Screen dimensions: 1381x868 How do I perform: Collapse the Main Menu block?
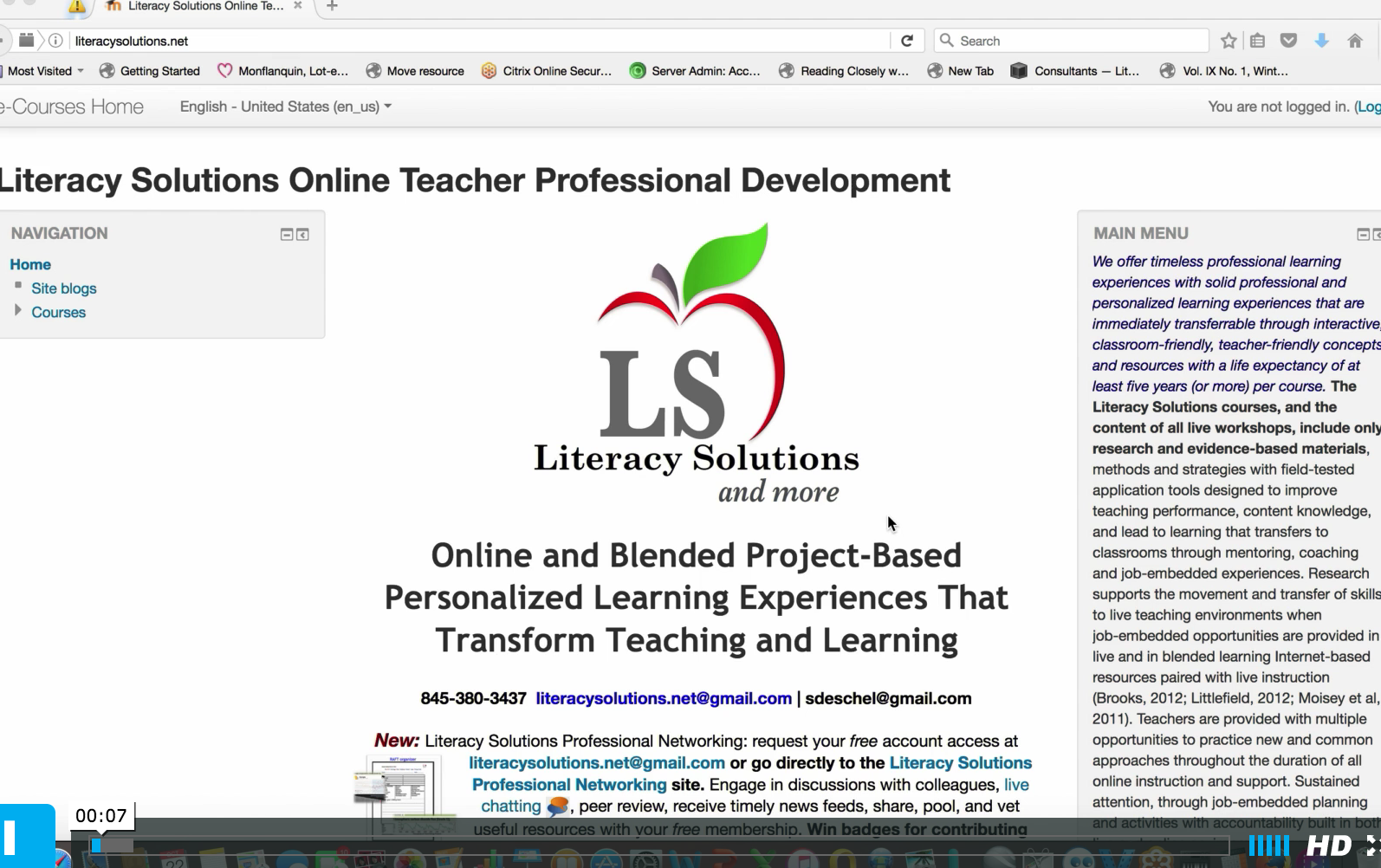pos(1363,235)
